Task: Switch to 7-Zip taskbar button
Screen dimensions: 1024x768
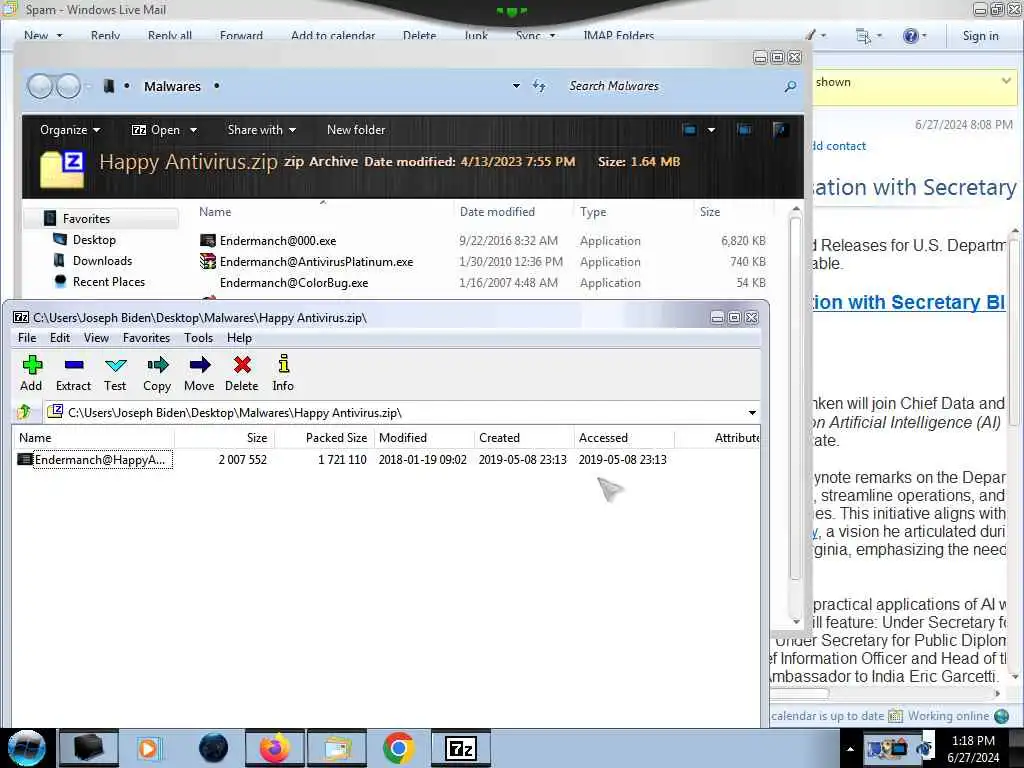Action: click(x=460, y=748)
